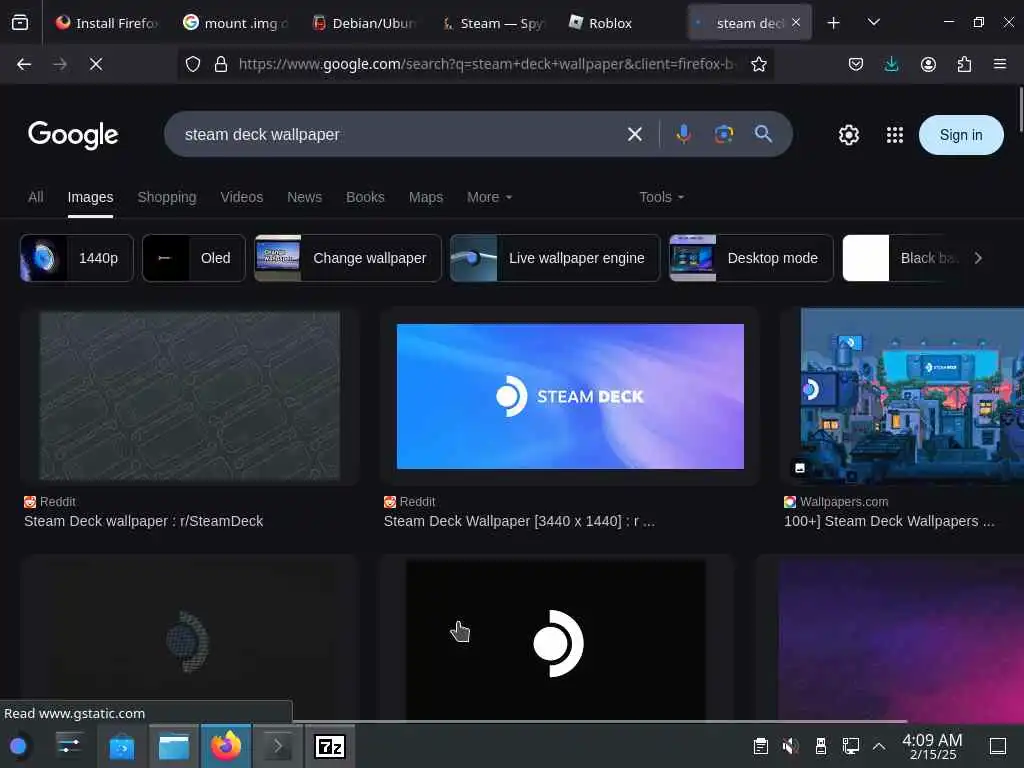Submit search with magnifier icon
The image size is (1024, 768).
point(763,135)
